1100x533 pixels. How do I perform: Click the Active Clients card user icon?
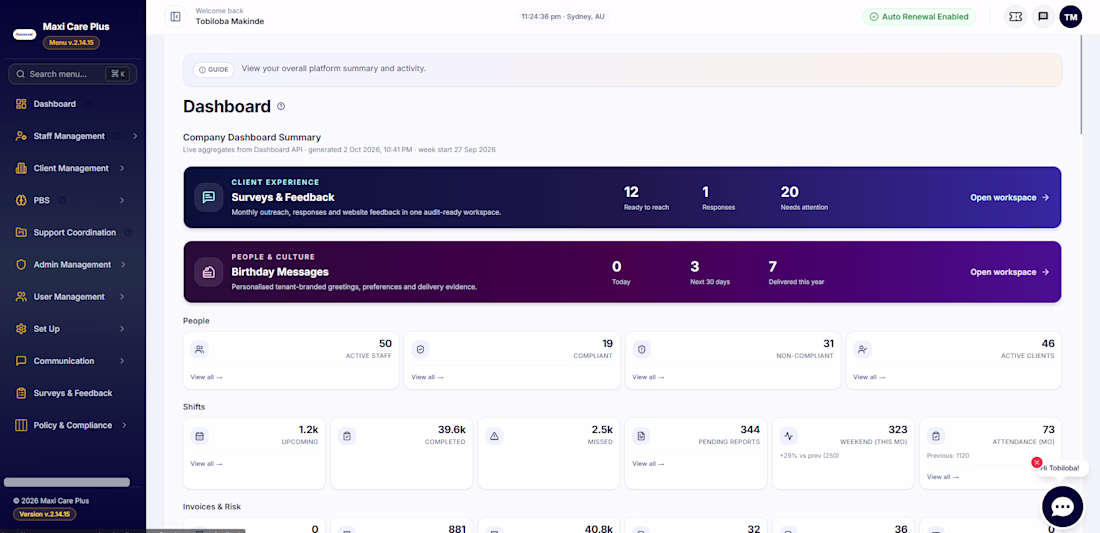click(x=863, y=349)
